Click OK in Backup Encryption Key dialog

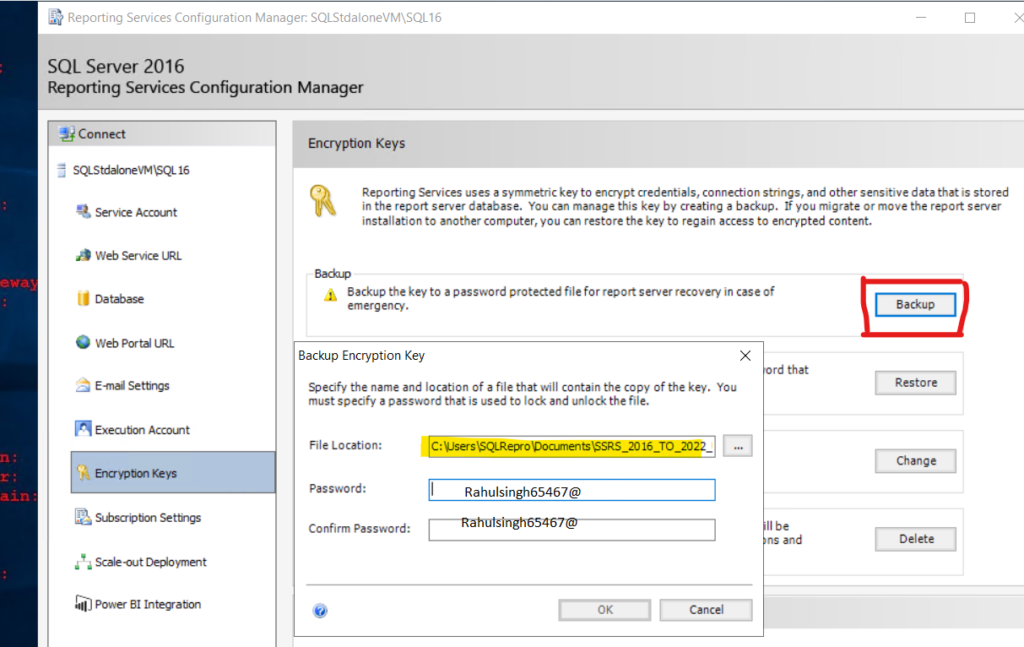[x=605, y=610]
